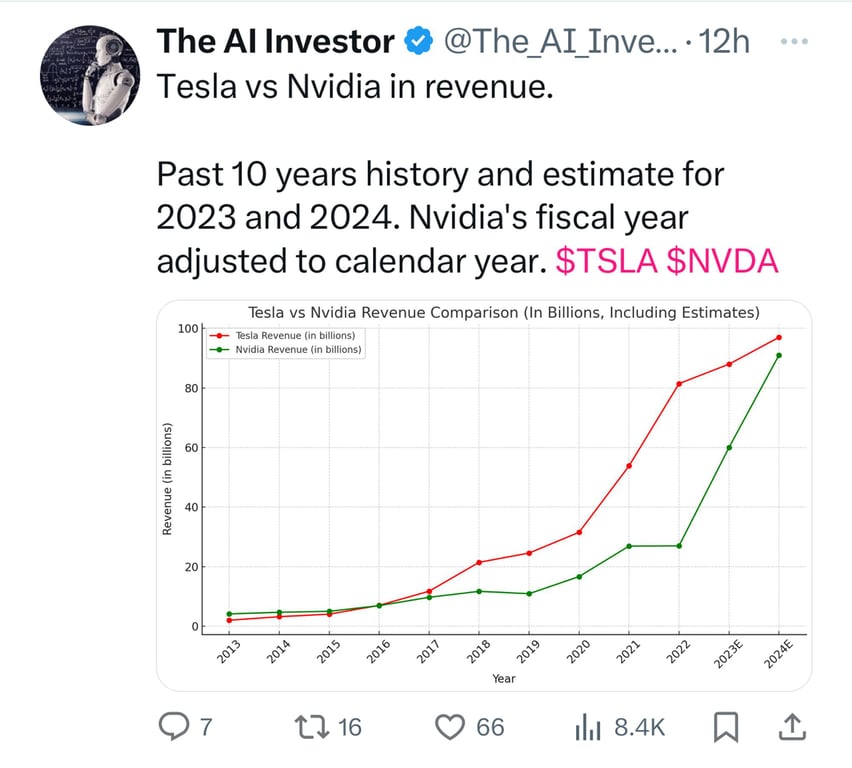This screenshot has width=852, height=768.
Task: Tap the share upload icon
Action: (x=791, y=727)
